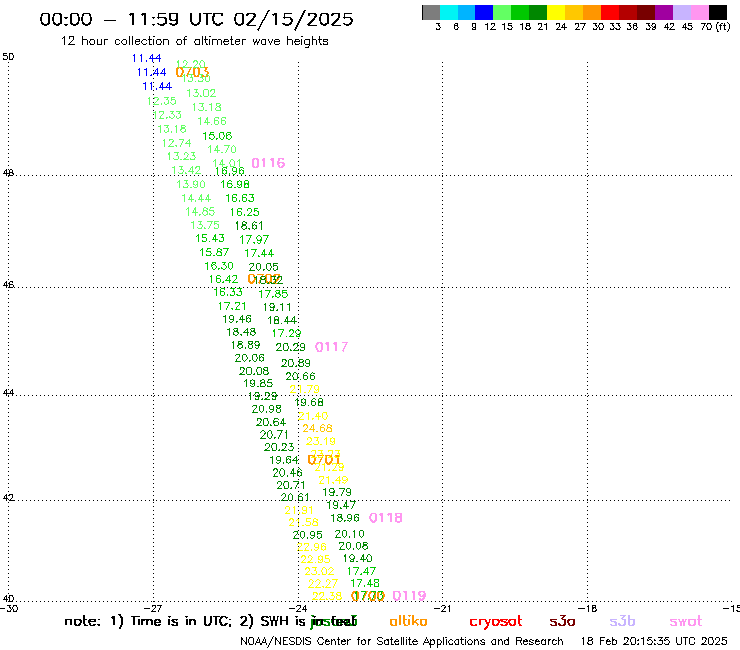Image resolution: width=740 pixels, height=650 pixels.
Task: Click the yellow '21.79' wave height value
Action: [304, 389]
